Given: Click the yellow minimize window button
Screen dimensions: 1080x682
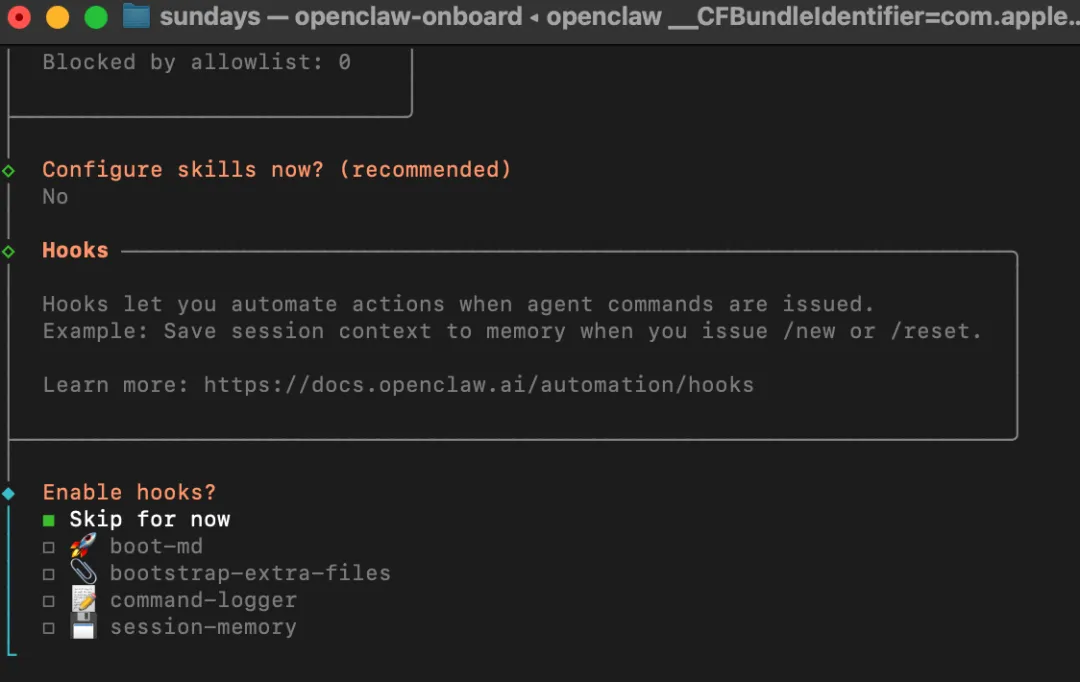Looking at the screenshot, I should (x=58, y=17).
